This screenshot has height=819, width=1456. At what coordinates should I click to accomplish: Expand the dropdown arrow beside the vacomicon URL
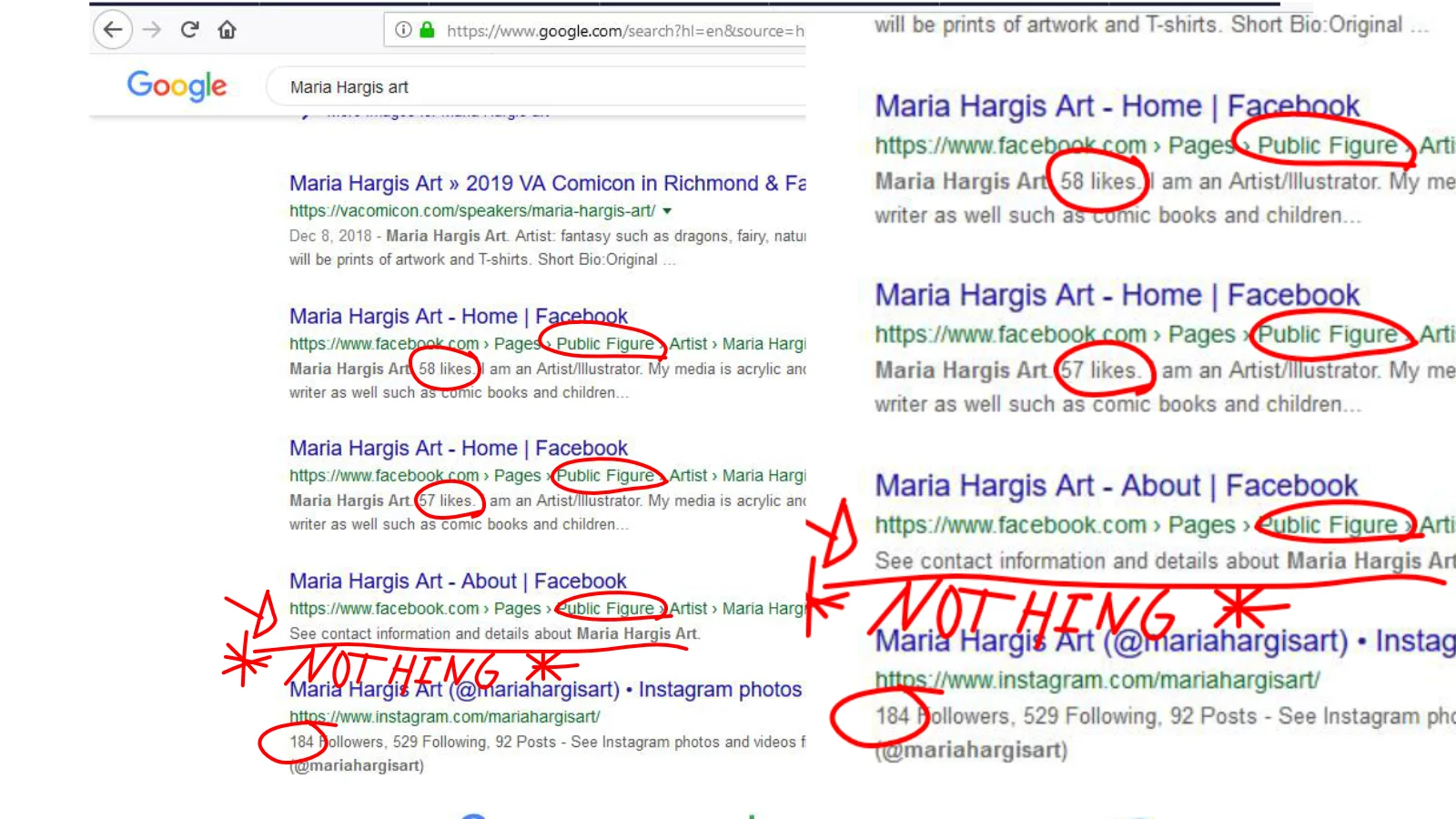click(667, 211)
